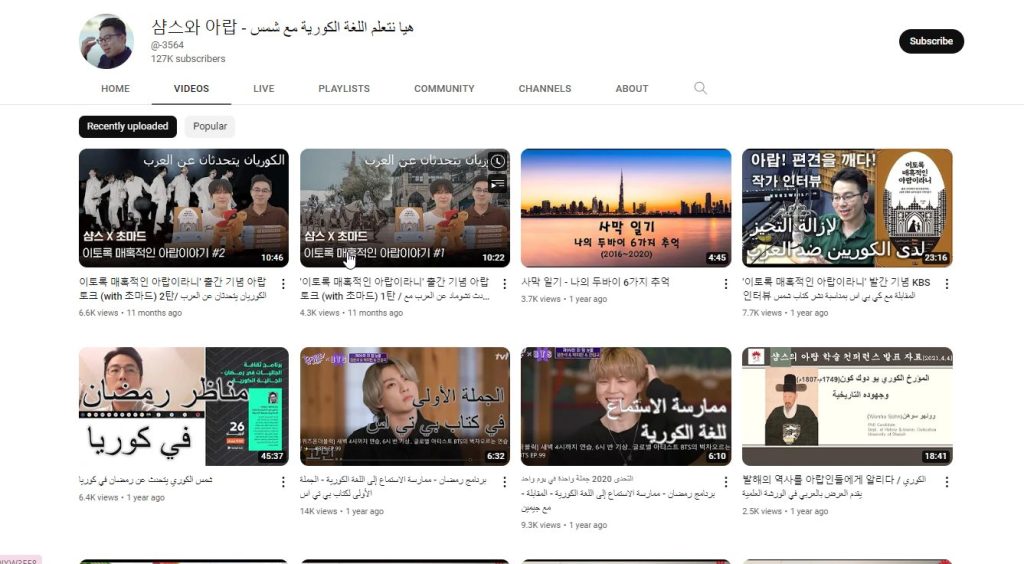Screen dimensions: 1024x564
Task: Open the channel avatar picture
Action: [106, 42]
